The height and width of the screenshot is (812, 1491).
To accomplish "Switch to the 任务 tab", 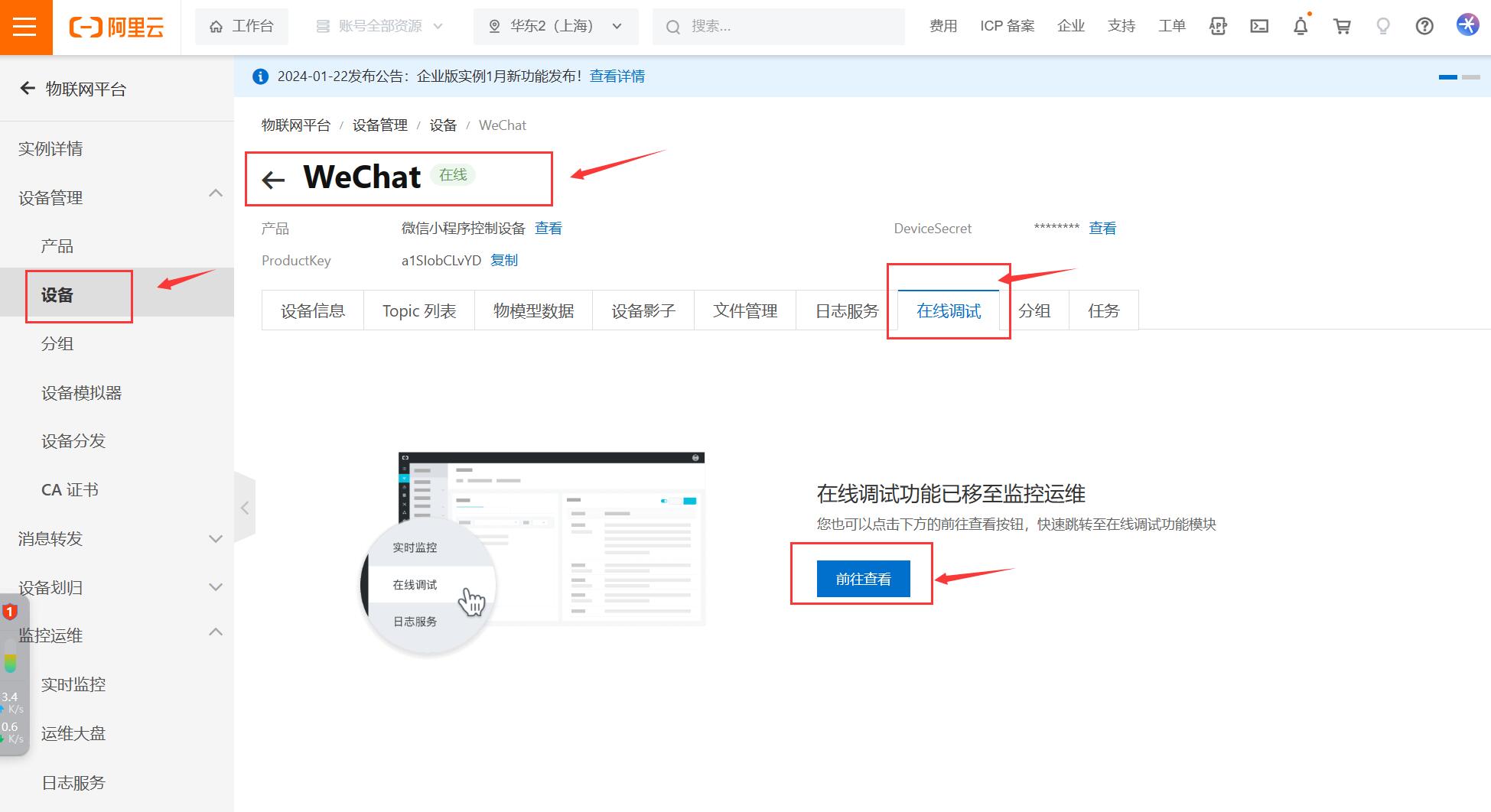I will [x=1104, y=311].
